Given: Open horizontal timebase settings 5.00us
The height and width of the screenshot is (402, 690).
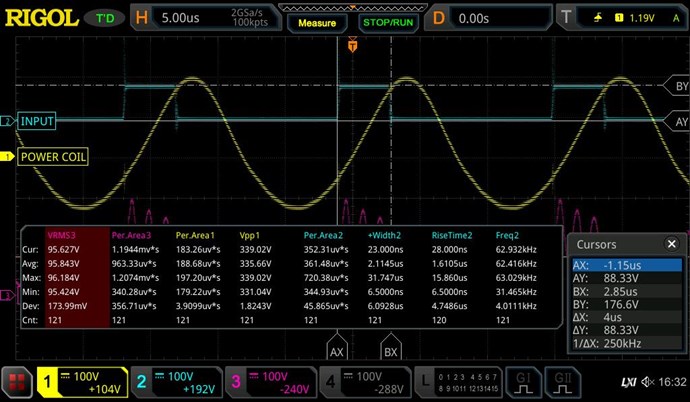Looking at the screenshot, I should (205, 18).
